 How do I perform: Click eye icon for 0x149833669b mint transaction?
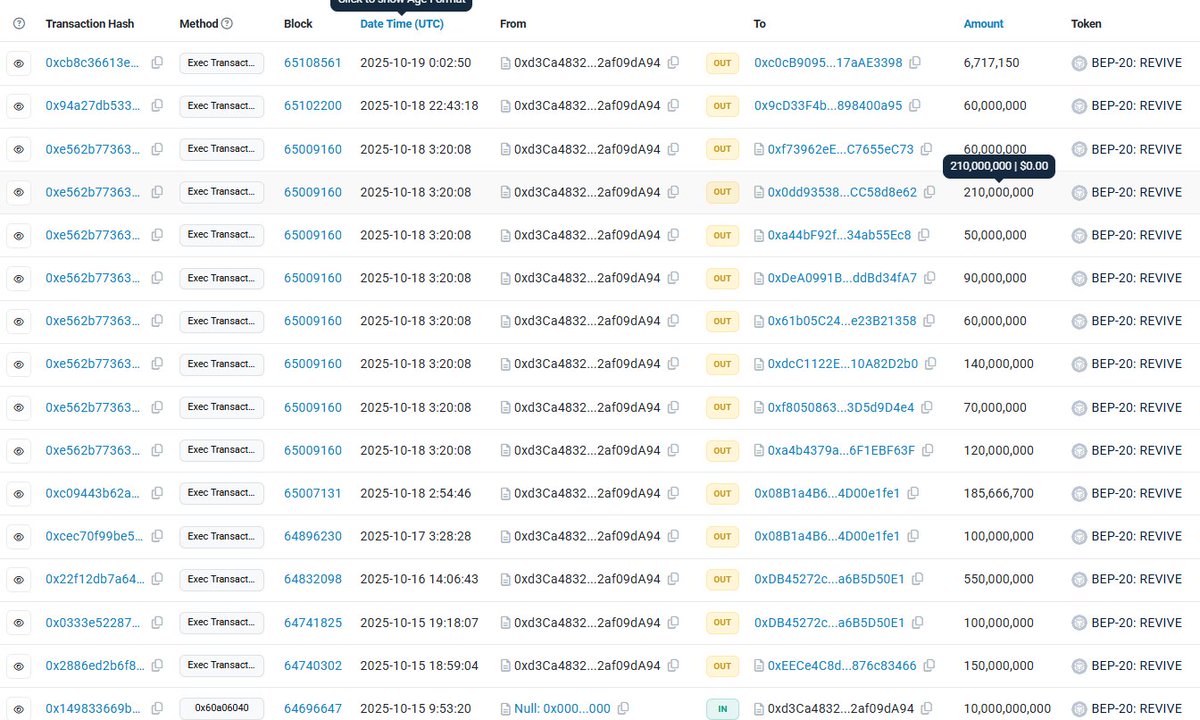[18, 709]
